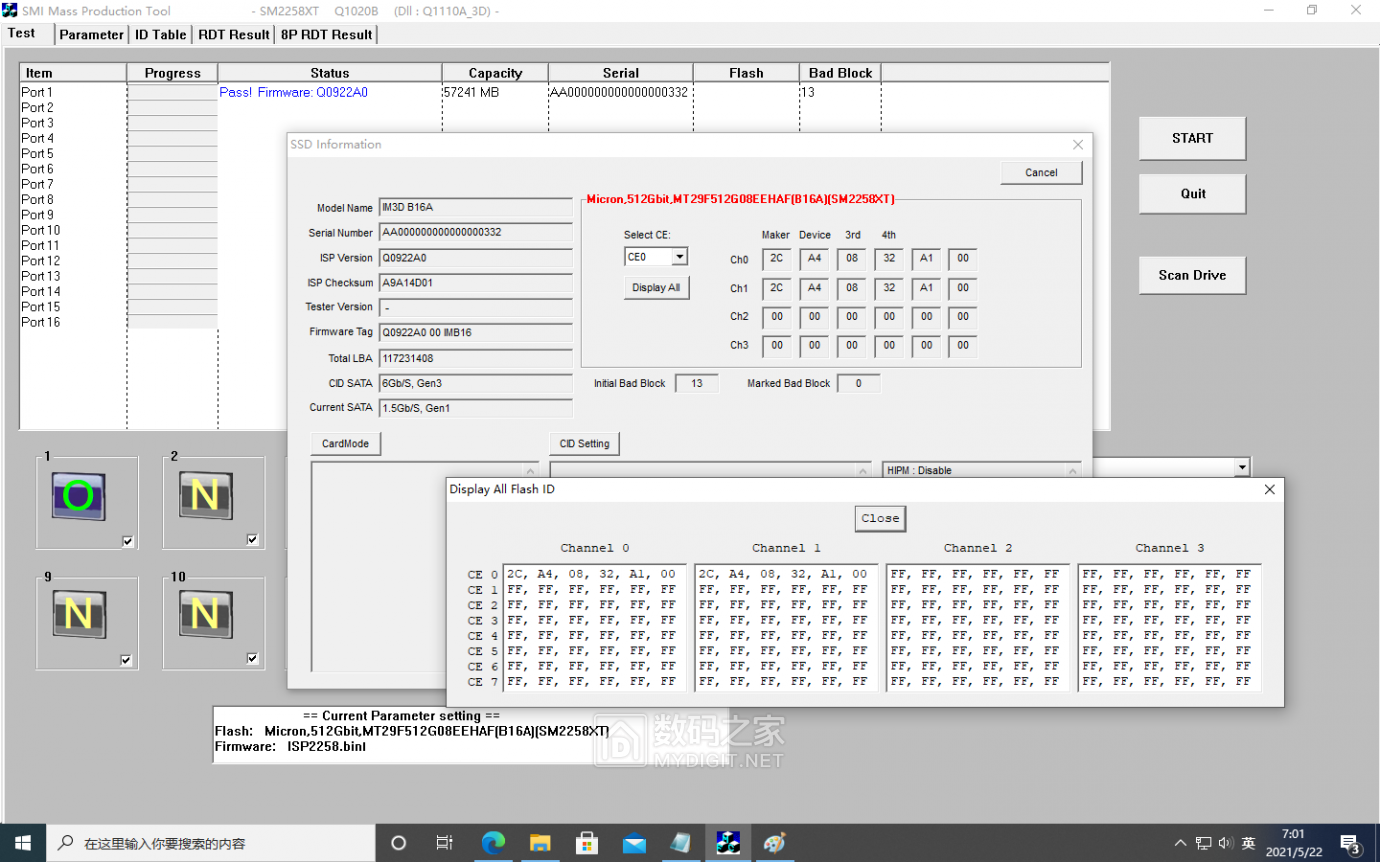Click the Current SATA field 1.5Gb/S, Gen1
The image size is (1380, 862).
476,407
